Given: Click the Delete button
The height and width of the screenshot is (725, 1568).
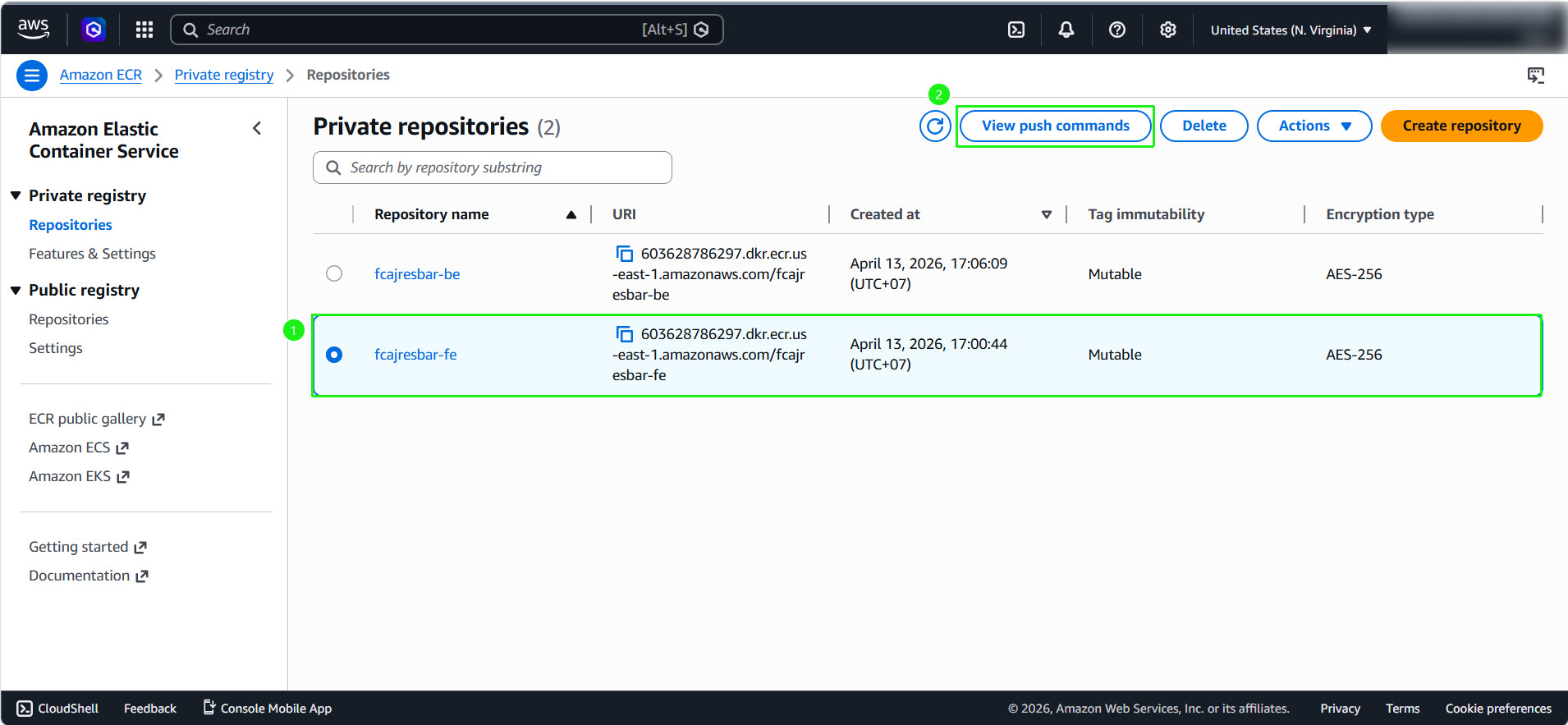Looking at the screenshot, I should click(x=1204, y=126).
